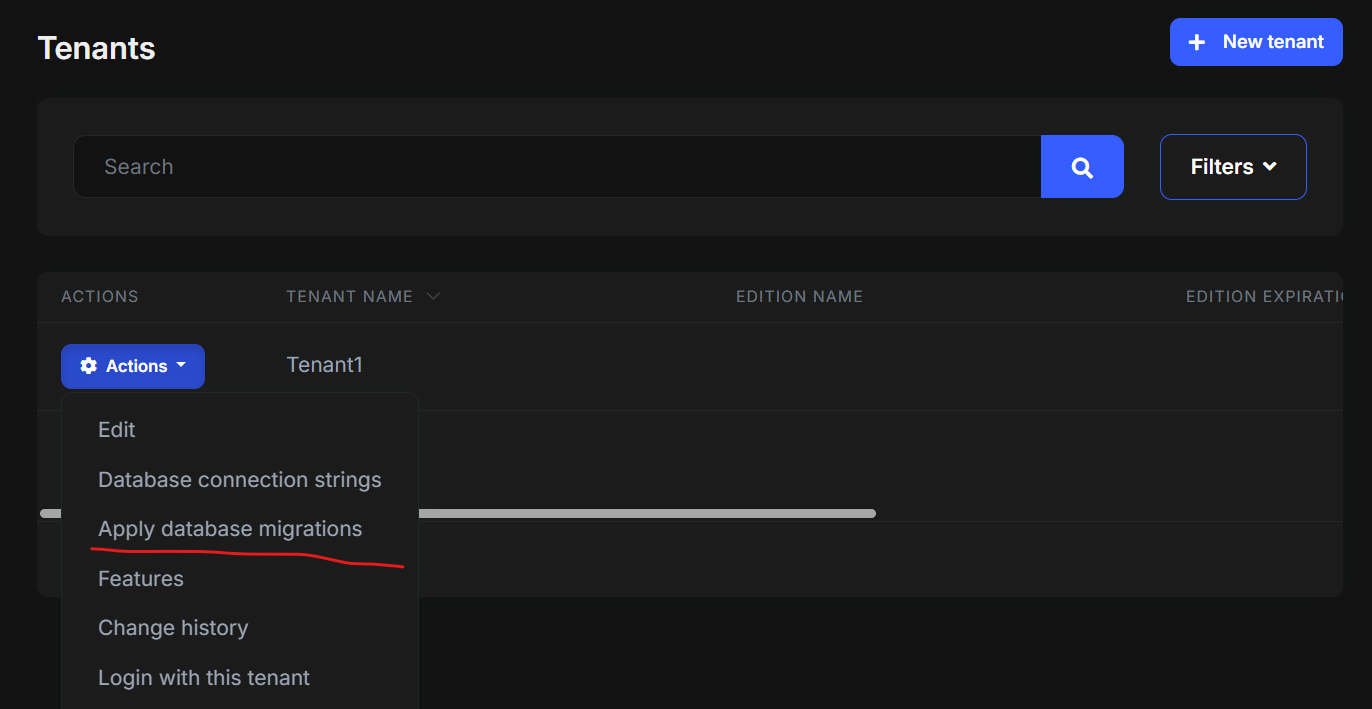The width and height of the screenshot is (1372, 709).
Task: Click the Actions column header
Action: coord(100,297)
